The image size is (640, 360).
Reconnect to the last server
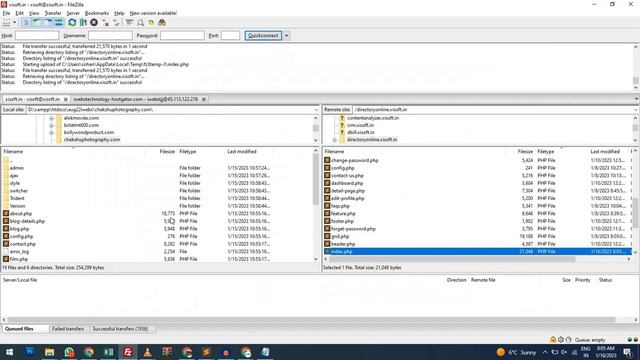tap(116, 23)
